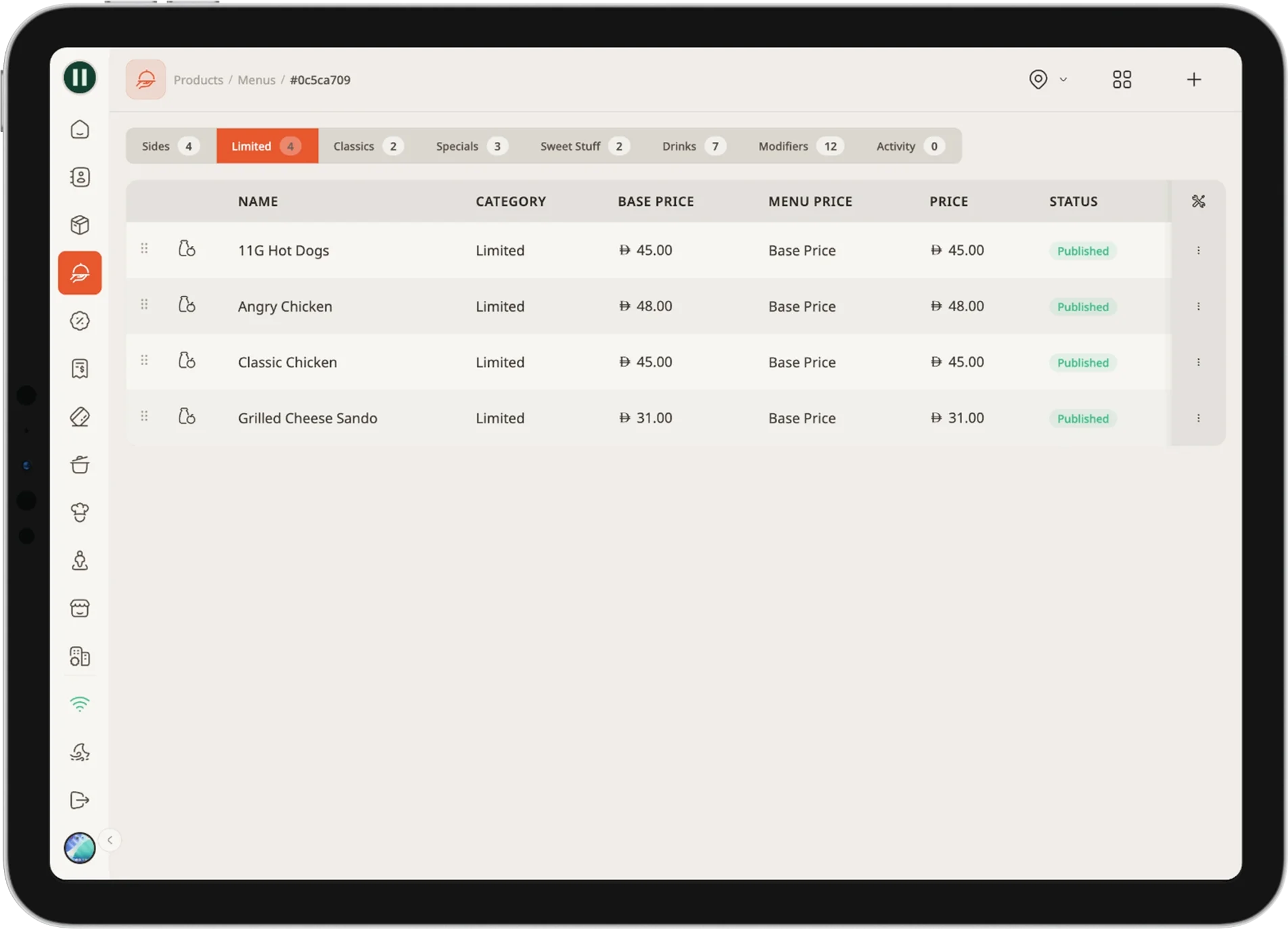
Task: Open the person/staff station sidebar icon
Action: [x=80, y=561]
